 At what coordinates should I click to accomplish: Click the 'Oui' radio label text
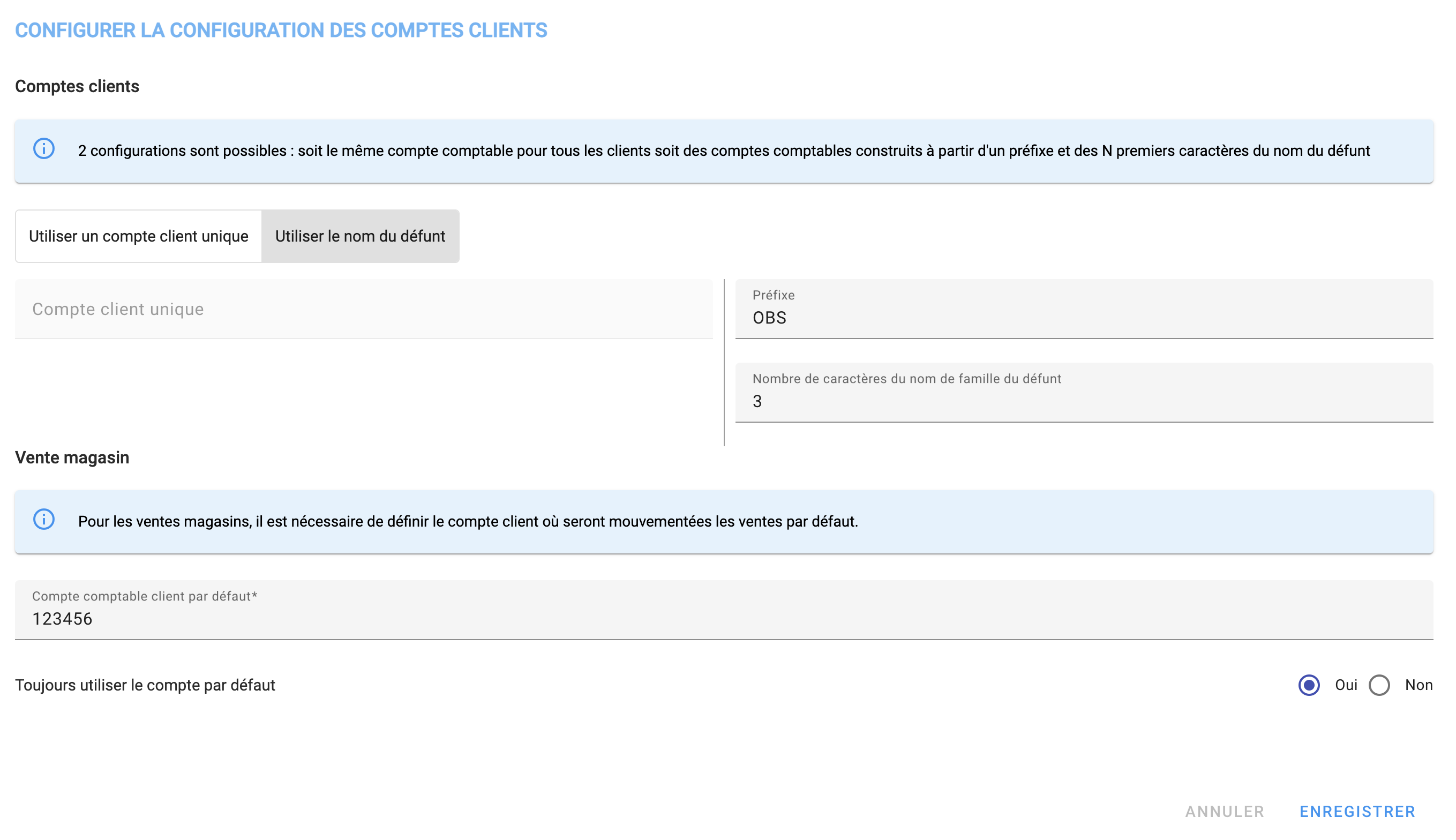[x=1346, y=685]
